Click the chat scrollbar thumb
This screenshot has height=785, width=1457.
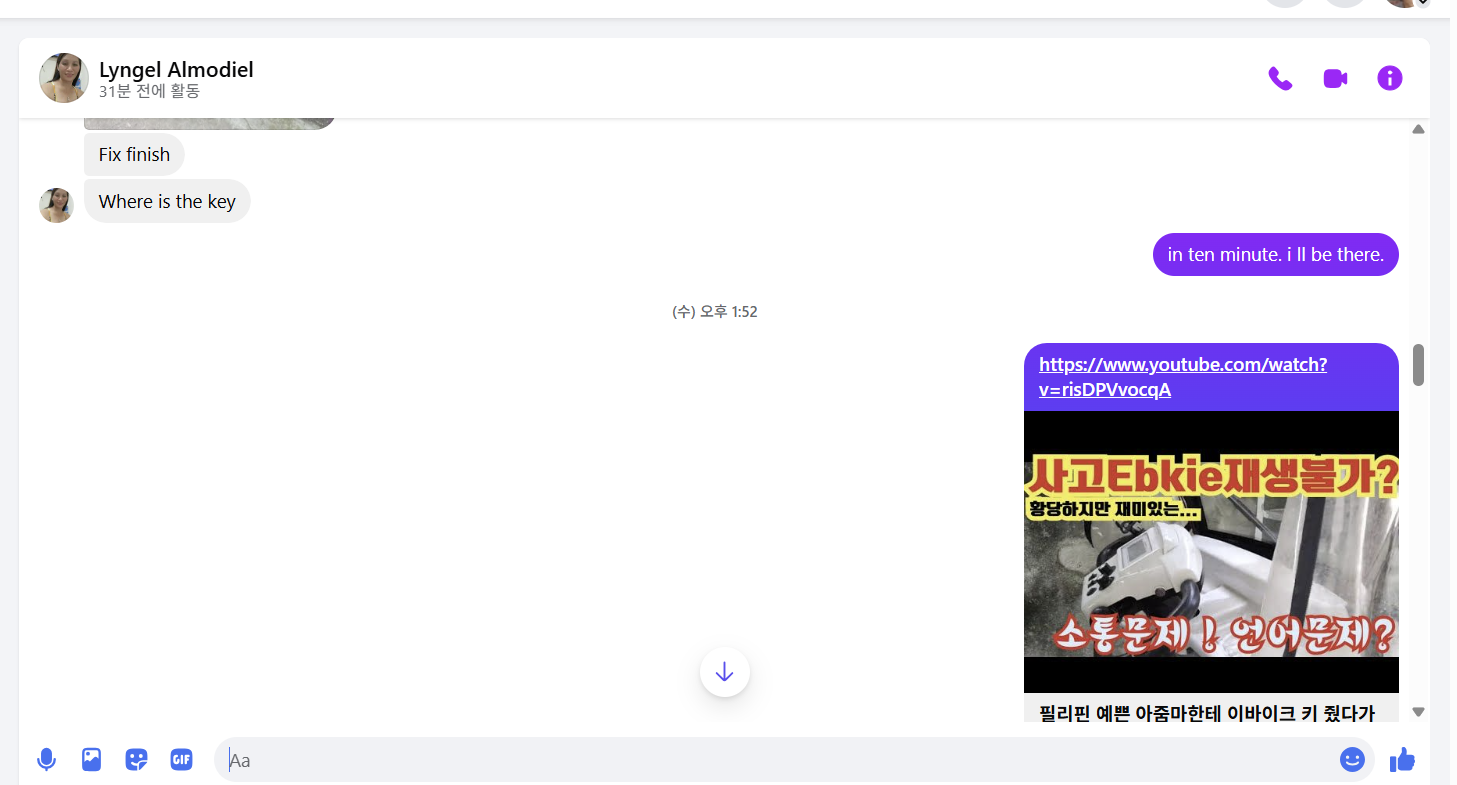pyautogui.click(x=1418, y=365)
